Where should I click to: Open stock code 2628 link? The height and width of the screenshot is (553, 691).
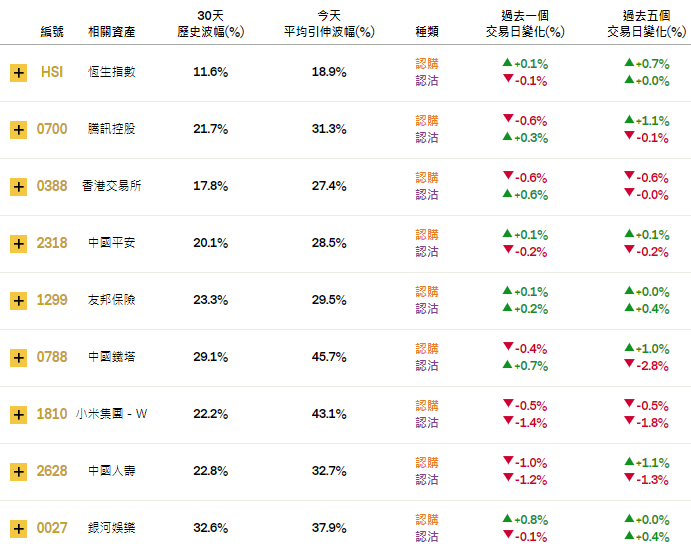(51, 471)
